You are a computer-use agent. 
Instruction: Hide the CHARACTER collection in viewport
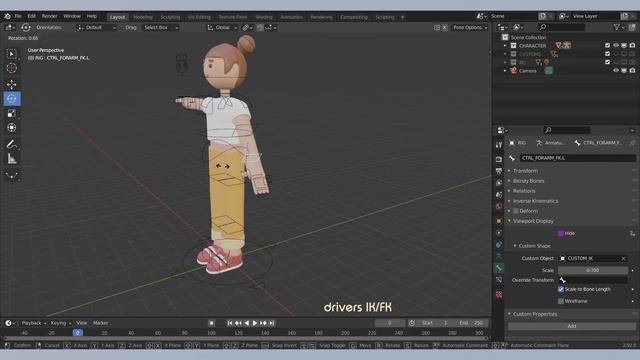616,45
